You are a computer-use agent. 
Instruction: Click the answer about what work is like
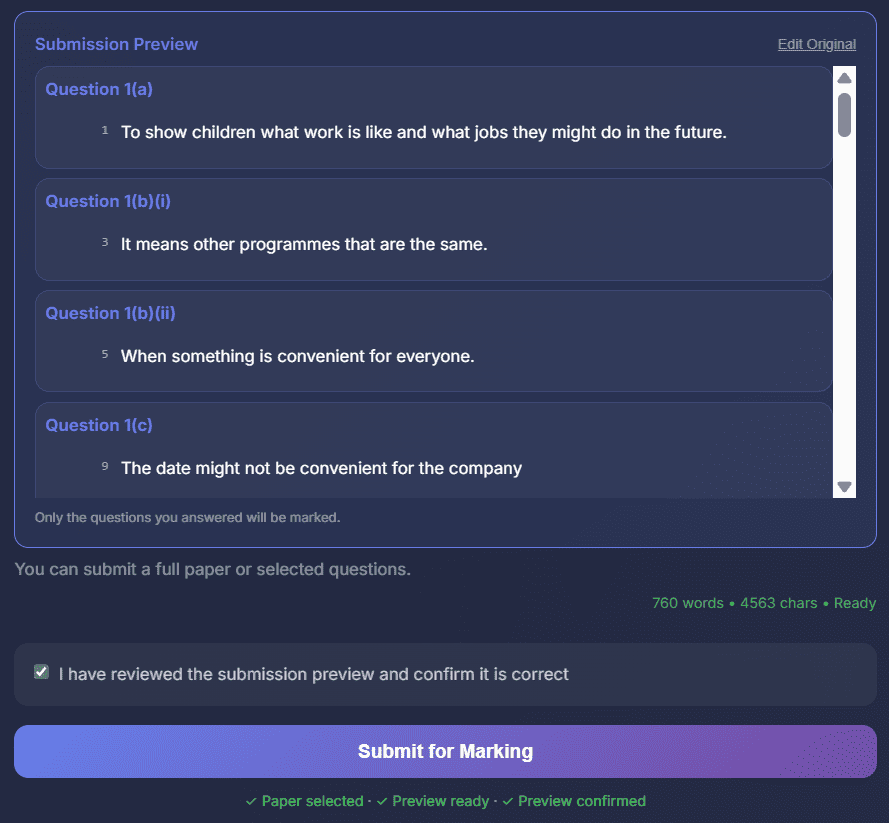pyautogui.click(x=423, y=132)
